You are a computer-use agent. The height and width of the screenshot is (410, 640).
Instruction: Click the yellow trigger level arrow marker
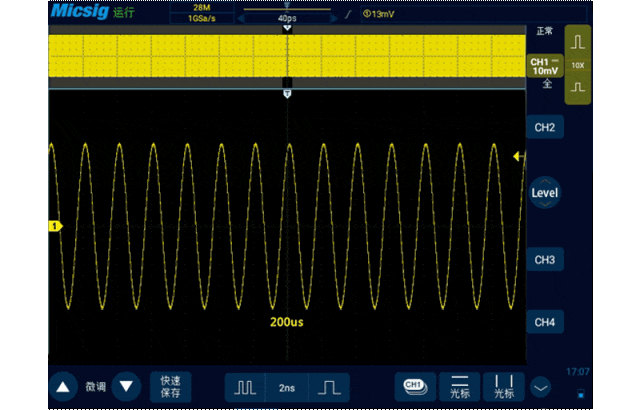pos(517,156)
